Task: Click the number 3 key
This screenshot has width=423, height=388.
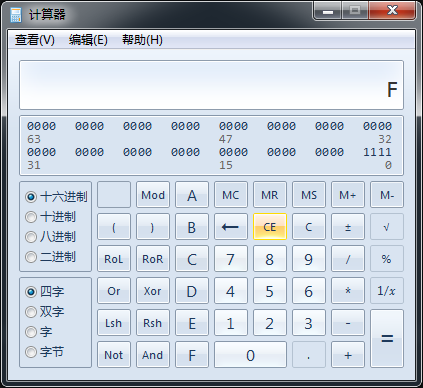Action: [309, 323]
